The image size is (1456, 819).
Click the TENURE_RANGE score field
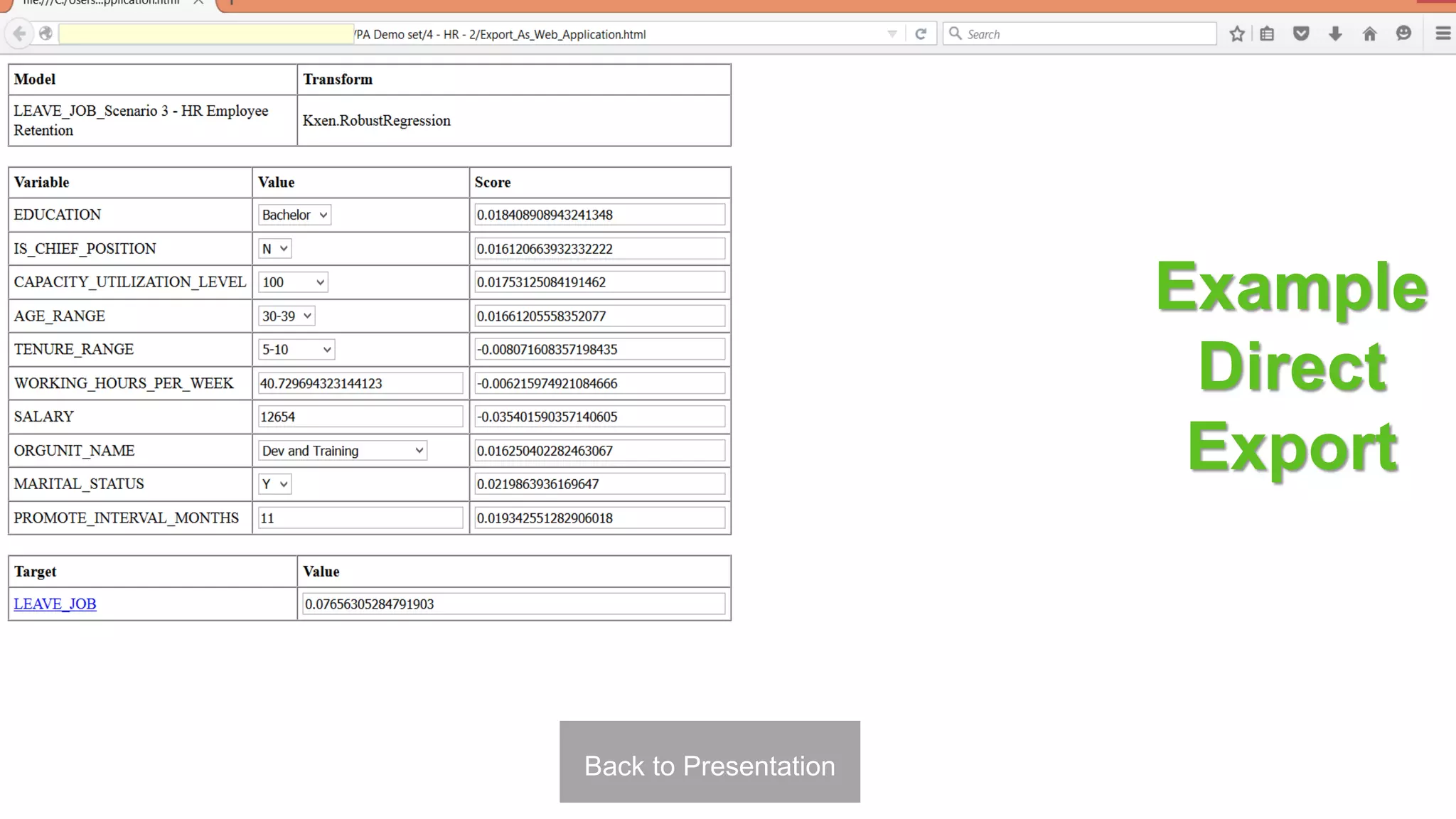(x=600, y=350)
